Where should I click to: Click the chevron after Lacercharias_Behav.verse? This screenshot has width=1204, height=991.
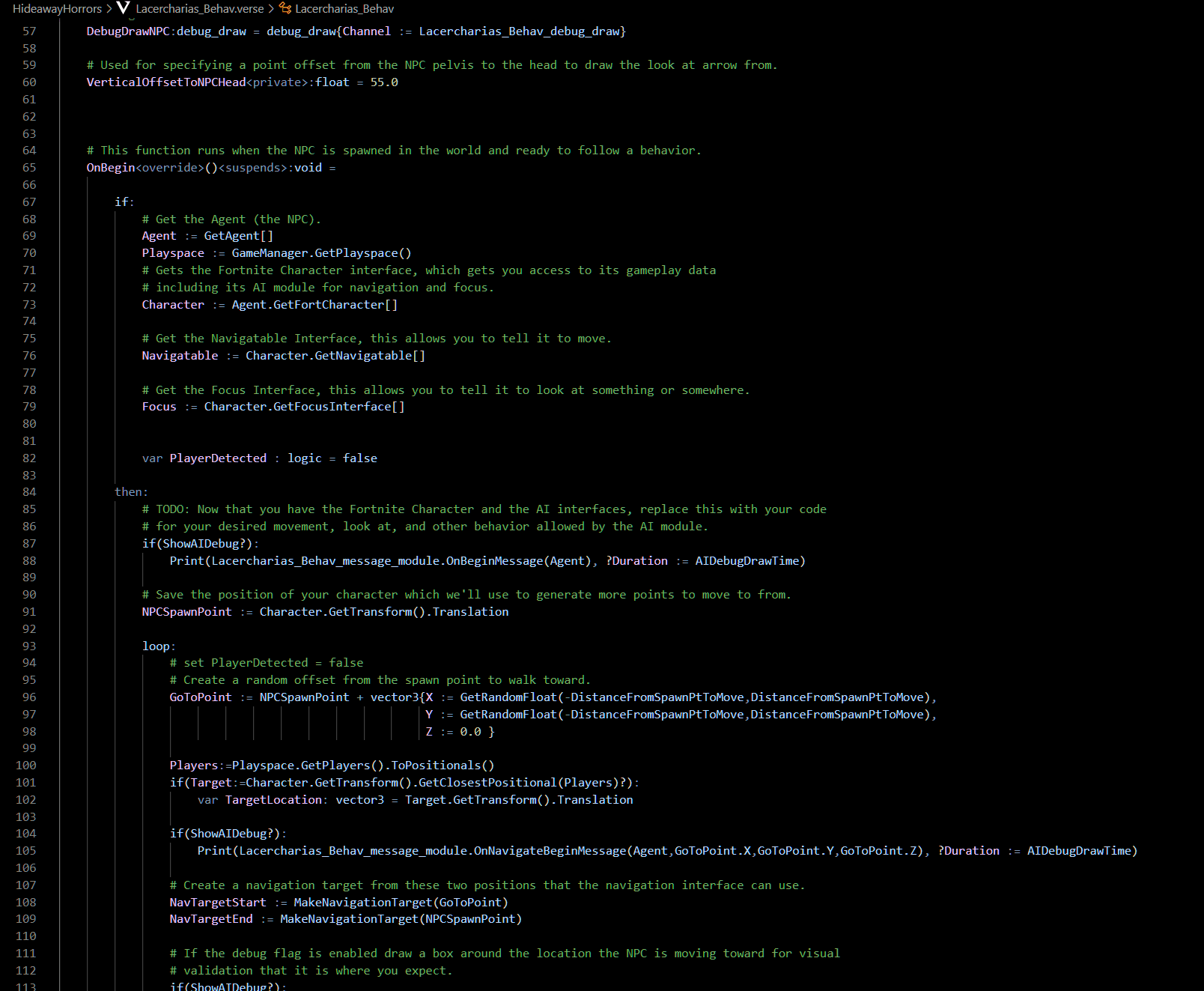(271, 9)
